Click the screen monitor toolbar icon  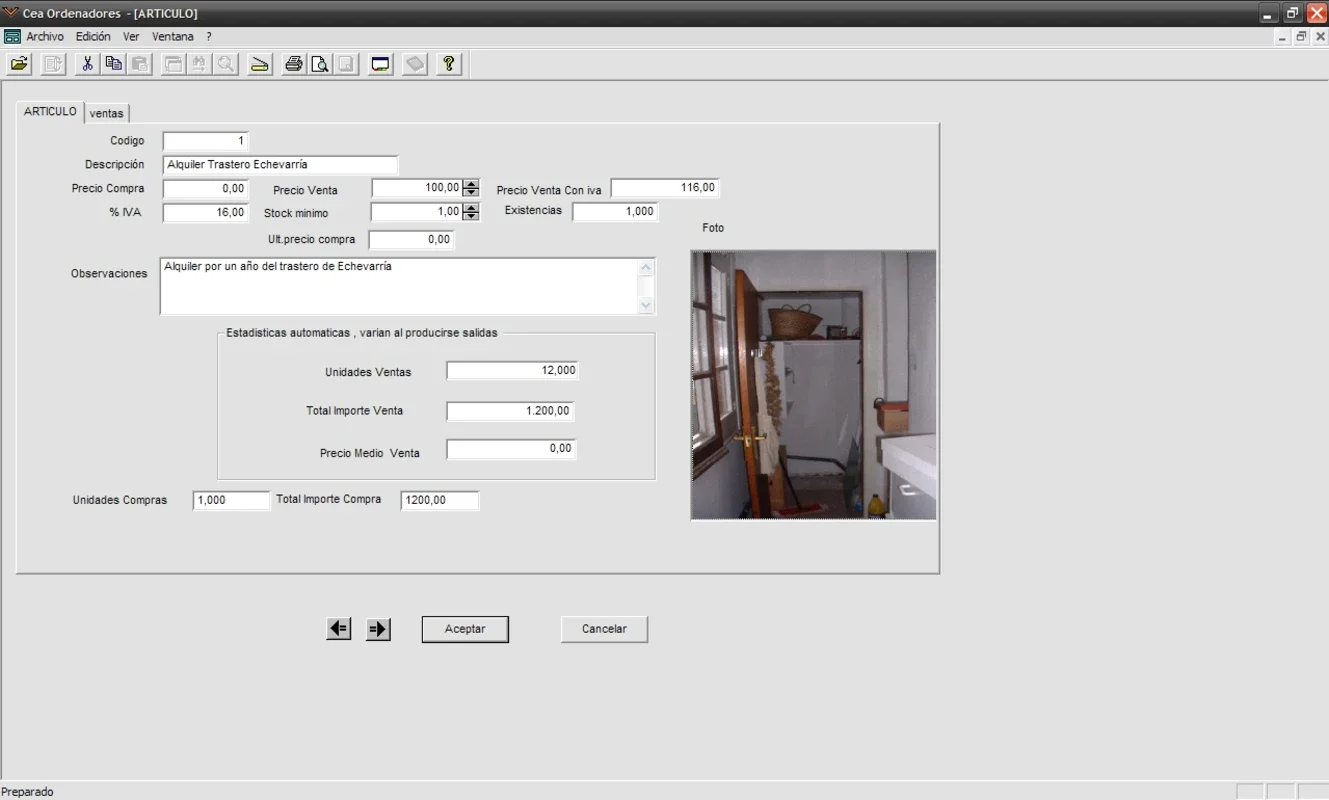point(380,65)
